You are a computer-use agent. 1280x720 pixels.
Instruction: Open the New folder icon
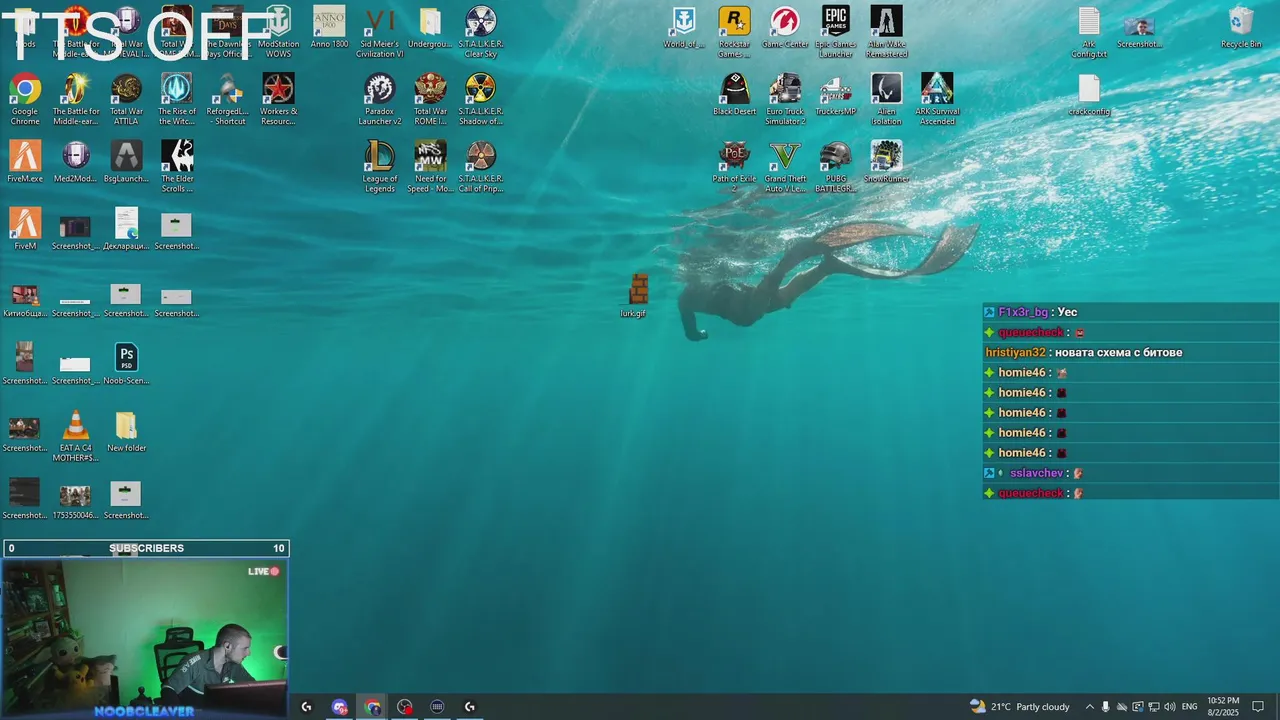[x=126, y=430]
